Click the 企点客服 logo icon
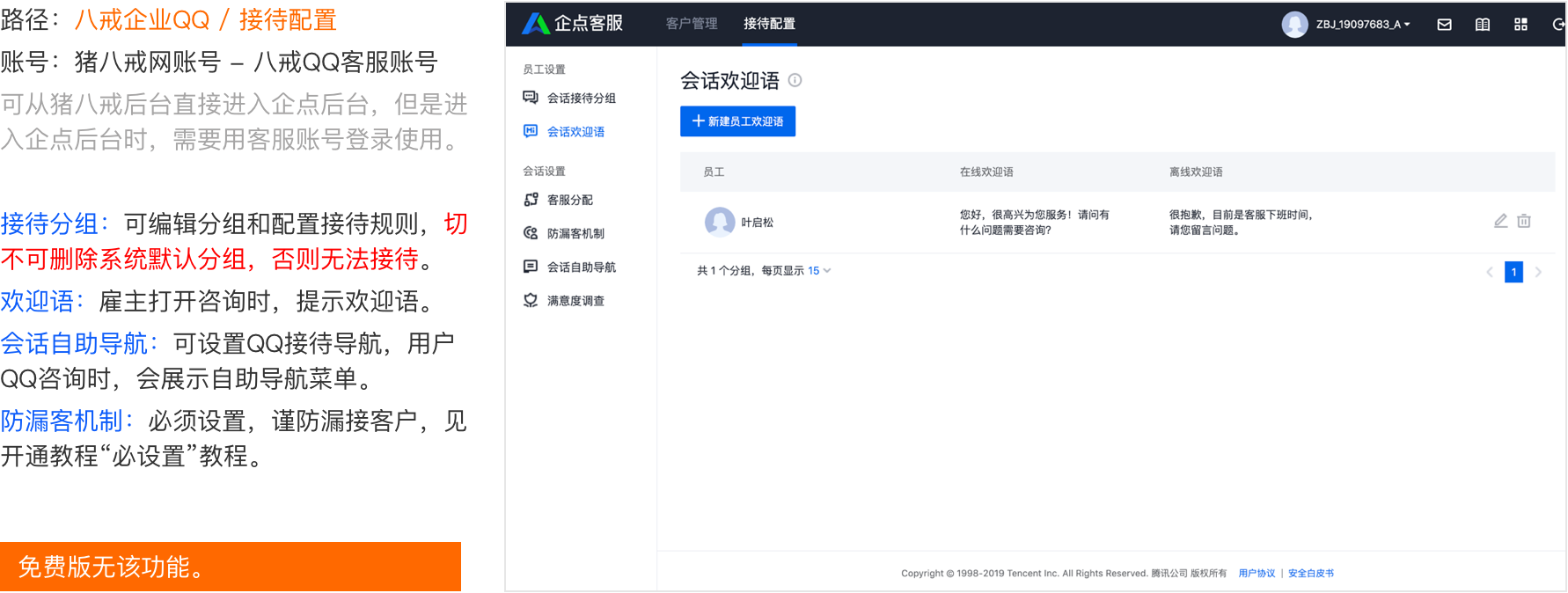The image size is (1568, 593). tap(535, 24)
